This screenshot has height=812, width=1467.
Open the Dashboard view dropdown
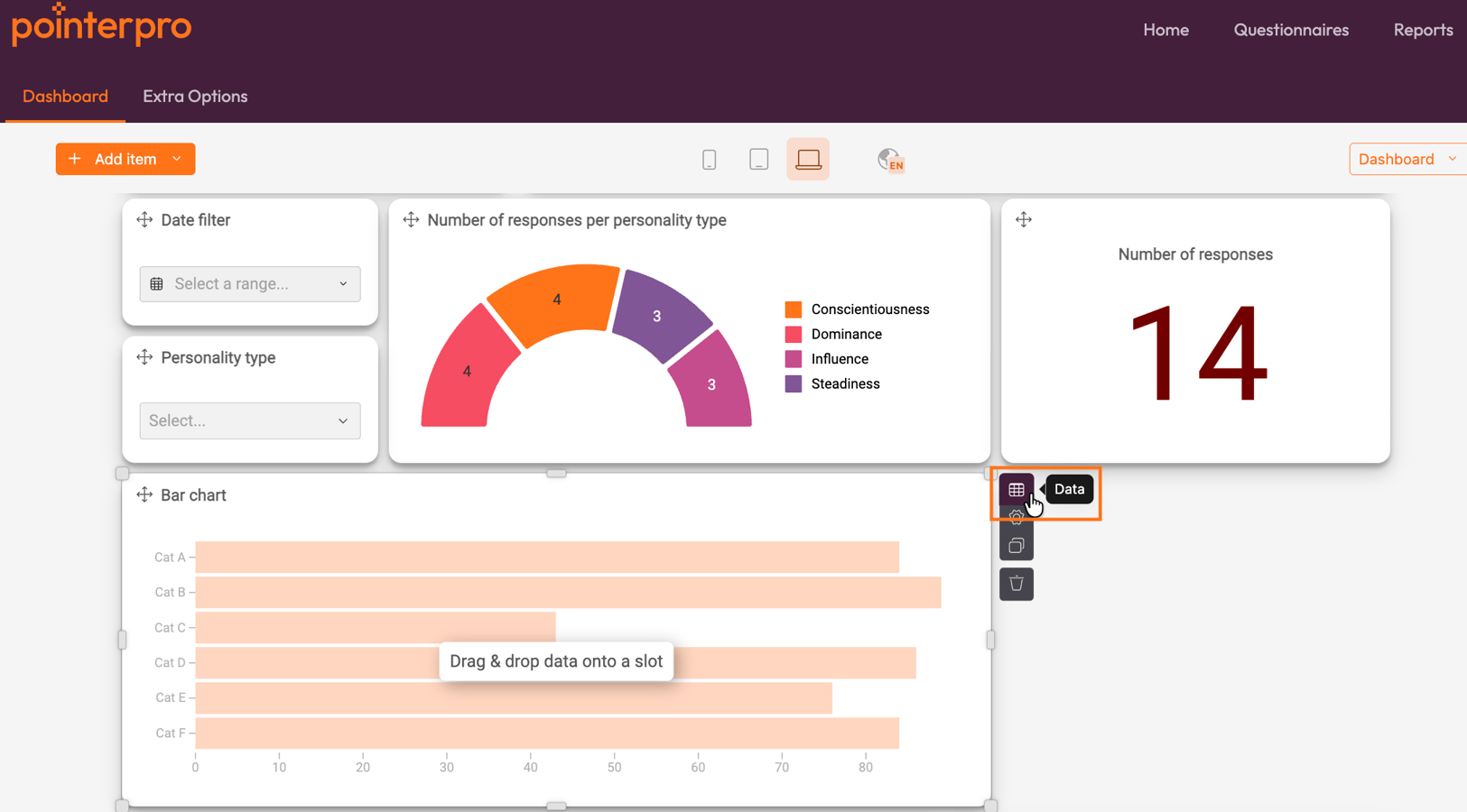(1407, 159)
